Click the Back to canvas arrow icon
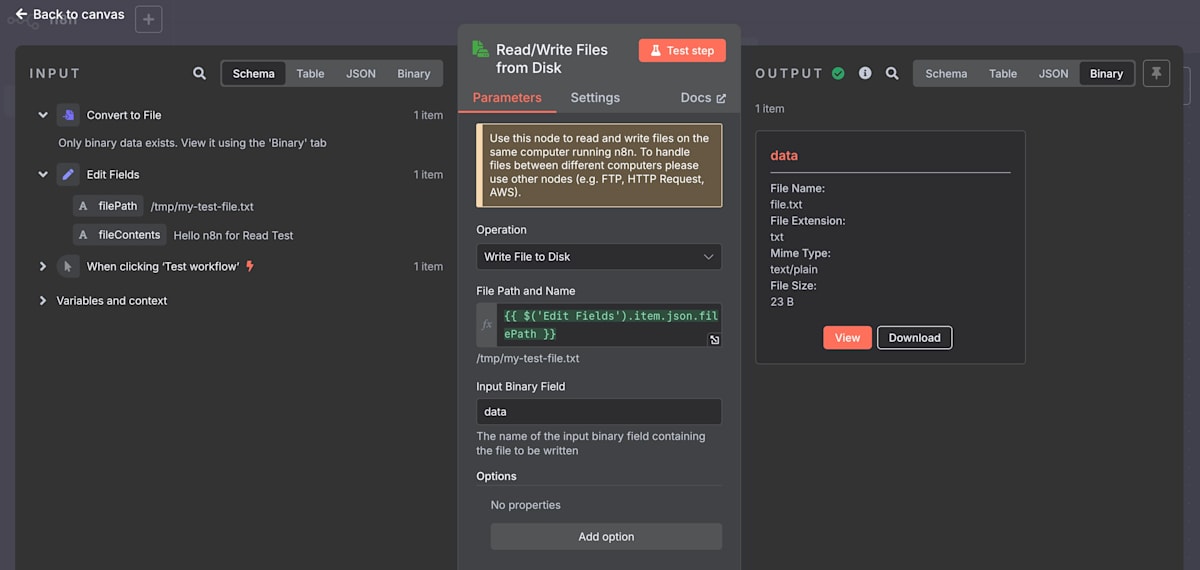 point(21,14)
